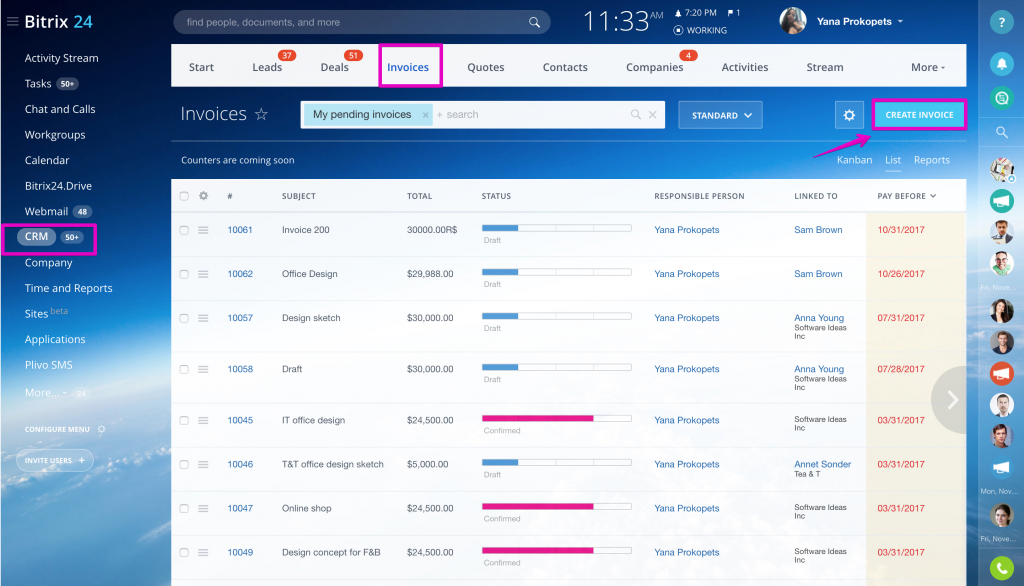The image size is (1024, 586).
Task: Check the box for invoice 10057
Action: click(x=184, y=318)
